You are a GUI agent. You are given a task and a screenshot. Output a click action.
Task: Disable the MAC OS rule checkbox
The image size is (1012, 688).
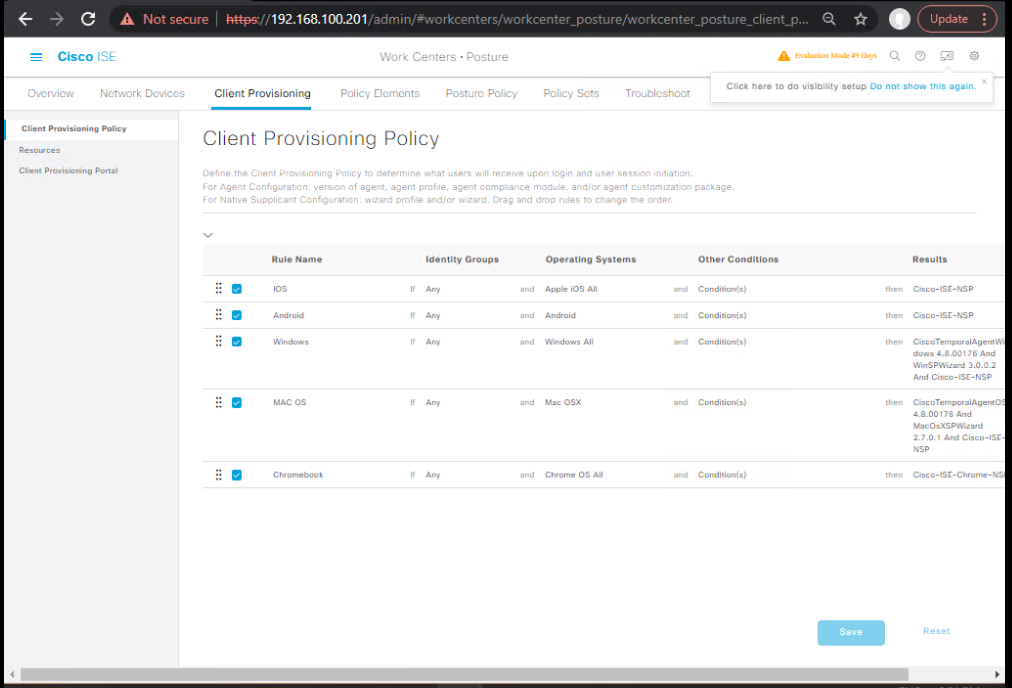click(x=237, y=402)
